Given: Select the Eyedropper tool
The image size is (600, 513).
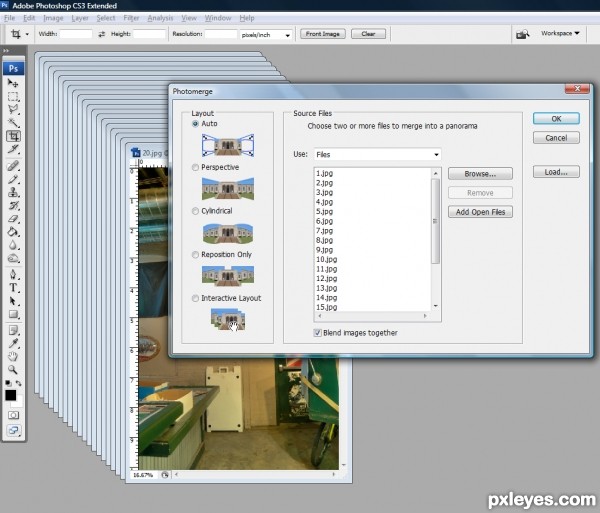Looking at the screenshot, I should (x=13, y=343).
